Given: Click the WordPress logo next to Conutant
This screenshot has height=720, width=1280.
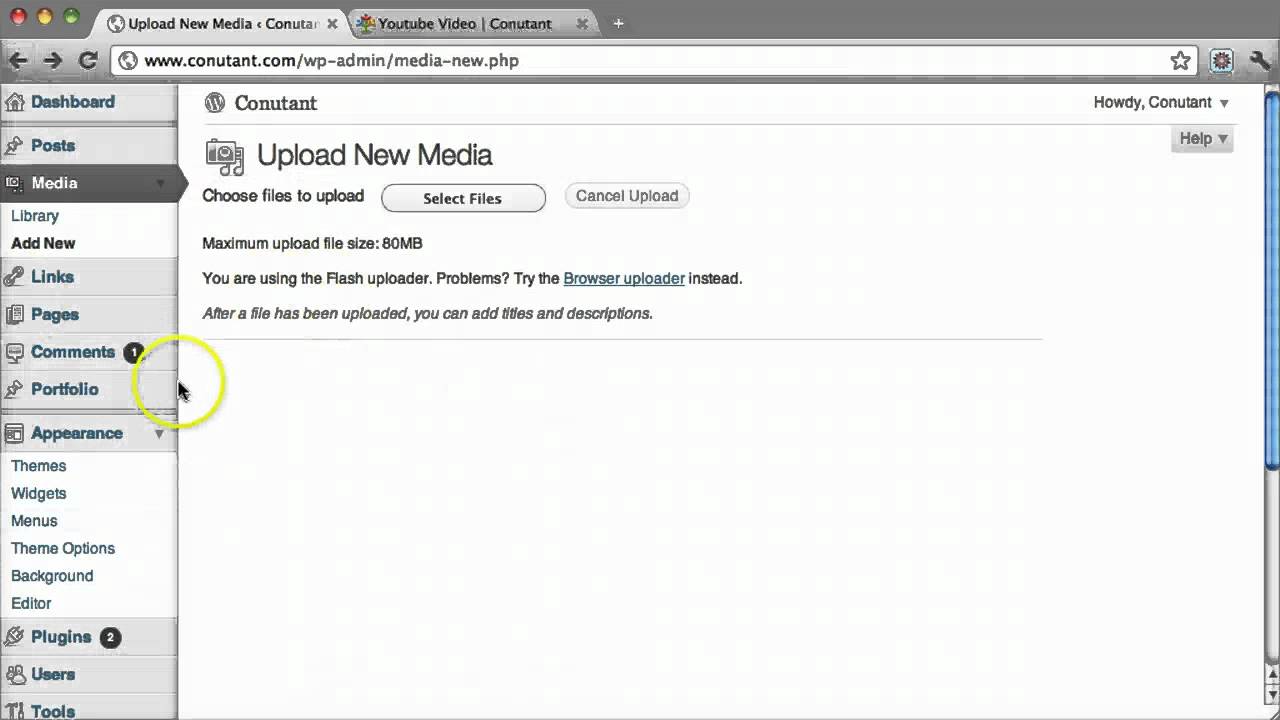Looking at the screenshot, I should (x=215, y=102).
